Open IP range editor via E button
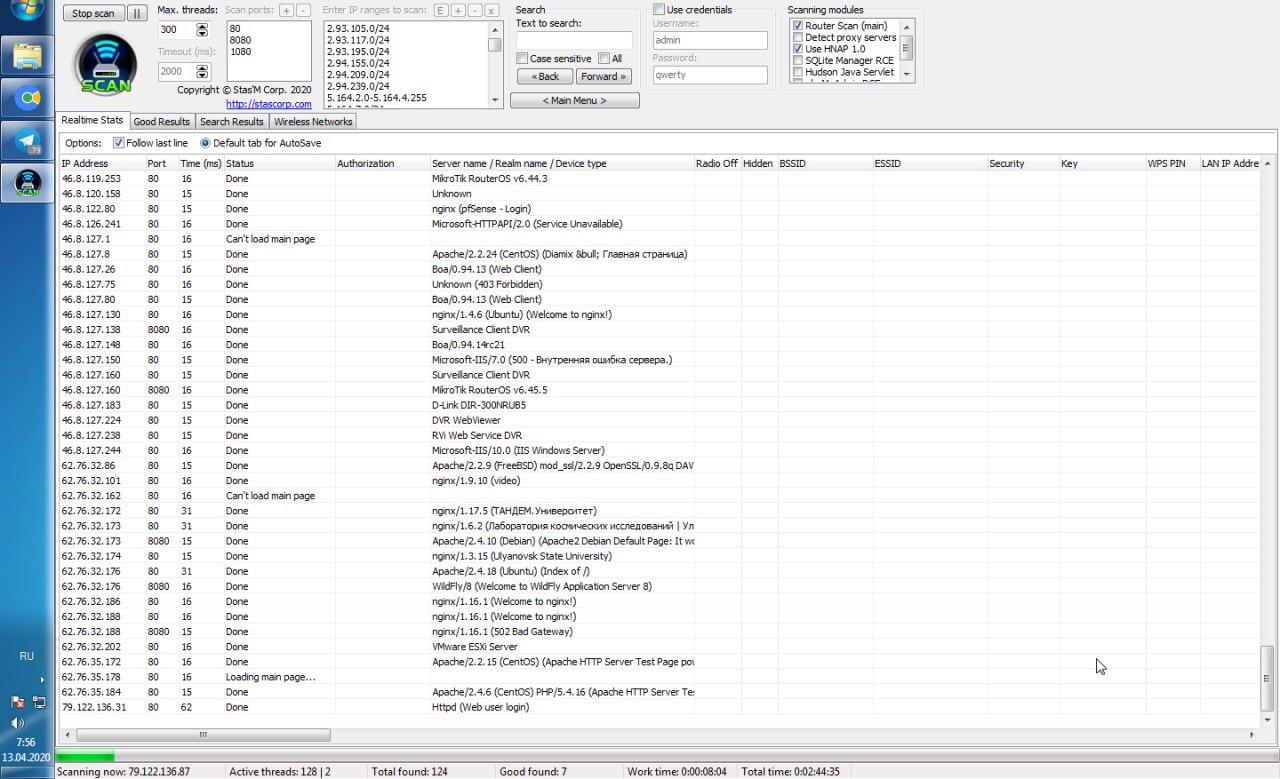Viewport: 1280px width, 779px height. [441, 10]
